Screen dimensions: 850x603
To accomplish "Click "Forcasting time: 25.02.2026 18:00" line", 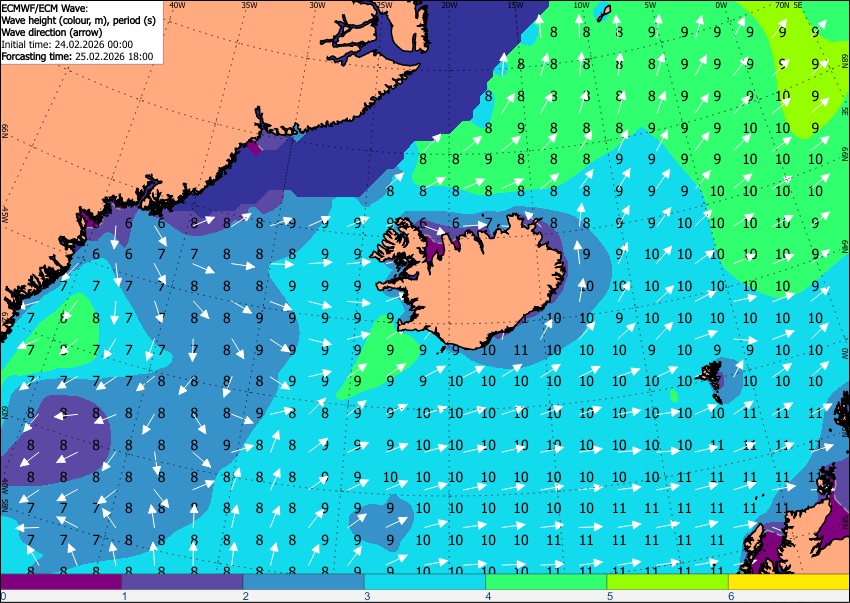I will pyautogui.click(x=78, y=56).
